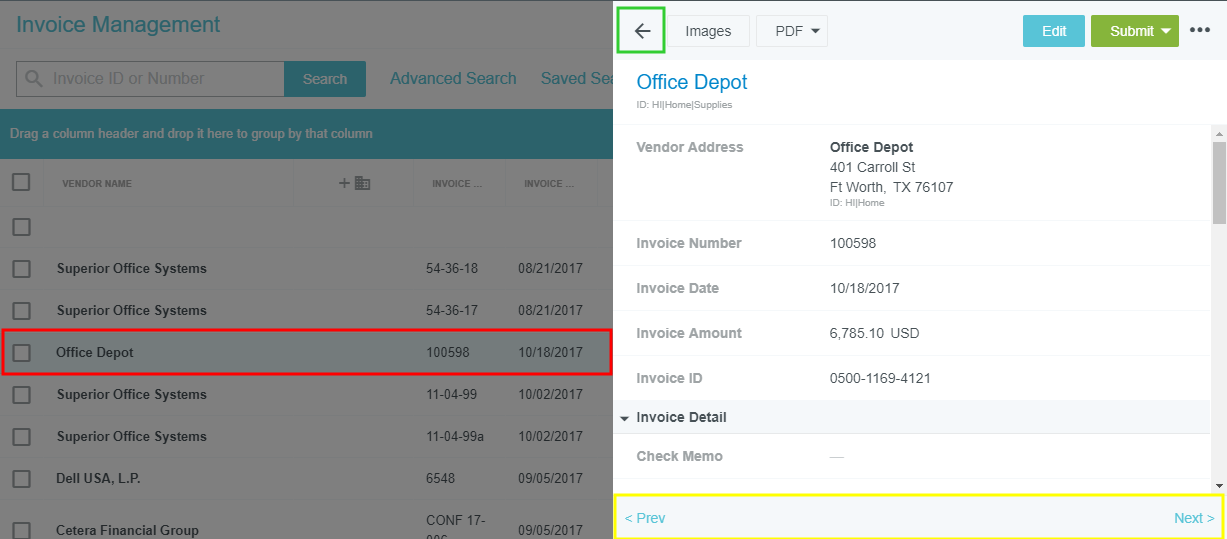Open the Submit dropdown arrow
This screenshot has width=1227, height=539.
tap(1166, 31)
